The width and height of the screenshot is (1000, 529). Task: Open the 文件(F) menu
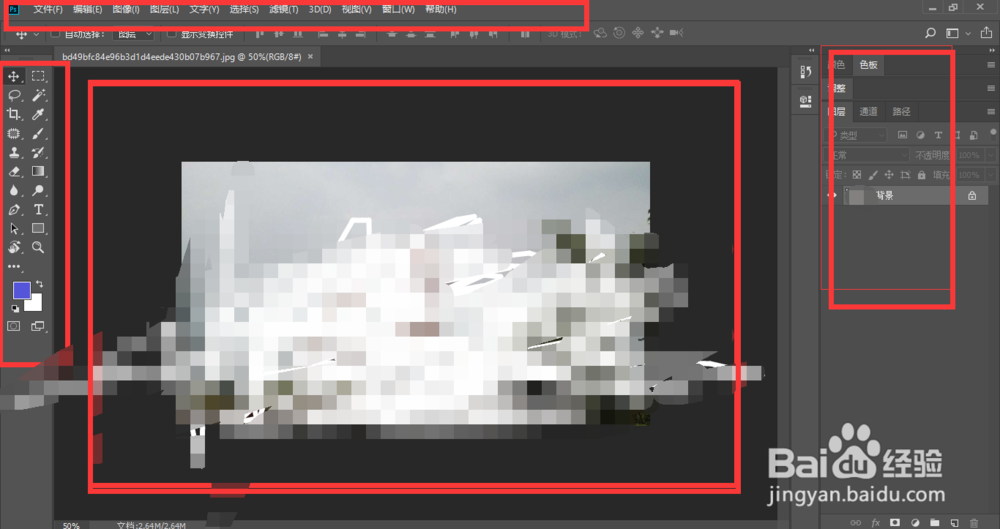click(x=48, y=10)
